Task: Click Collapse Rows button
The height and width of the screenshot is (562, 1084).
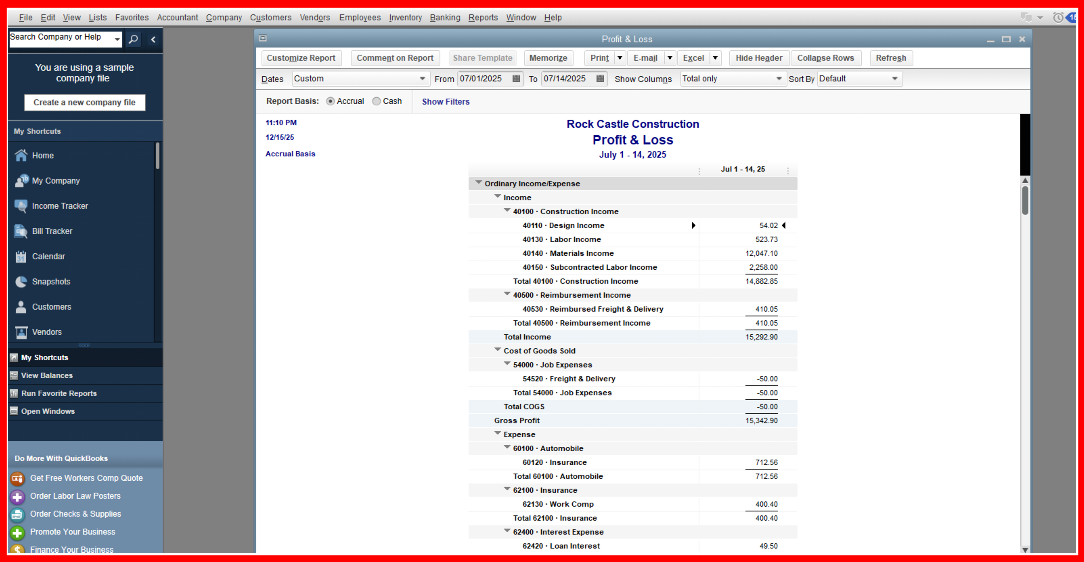Action: pyautogui.click(x=825, y=58)
